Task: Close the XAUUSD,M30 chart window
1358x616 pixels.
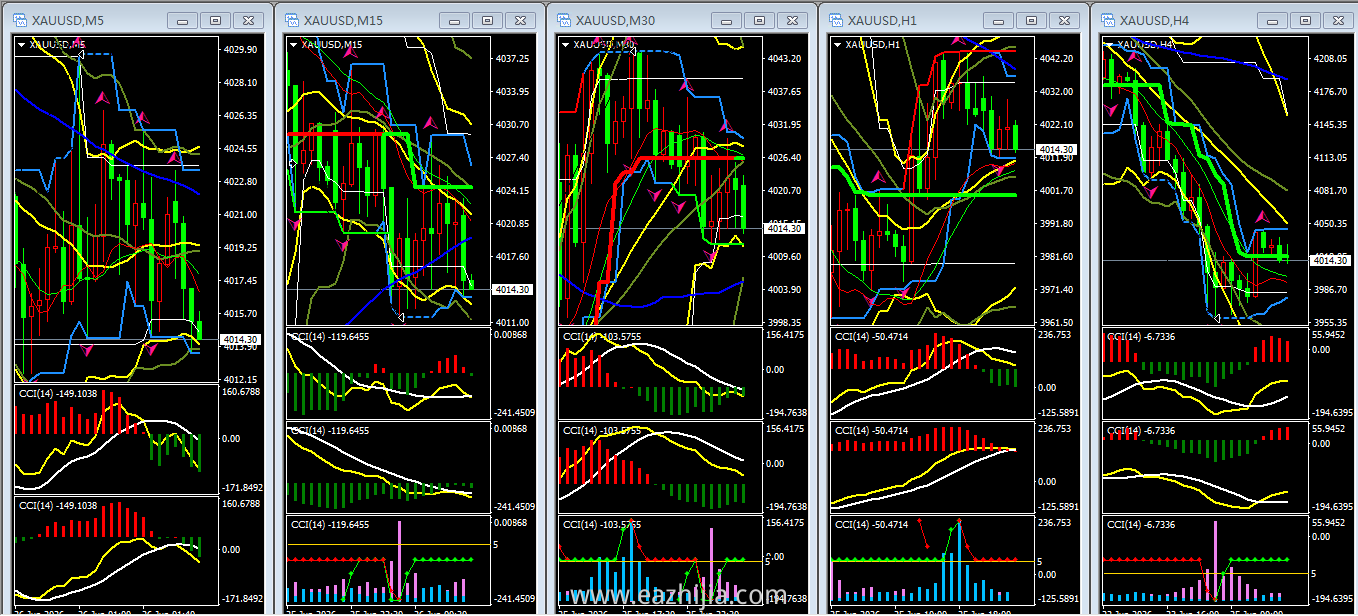Action: tap(791, 20)
